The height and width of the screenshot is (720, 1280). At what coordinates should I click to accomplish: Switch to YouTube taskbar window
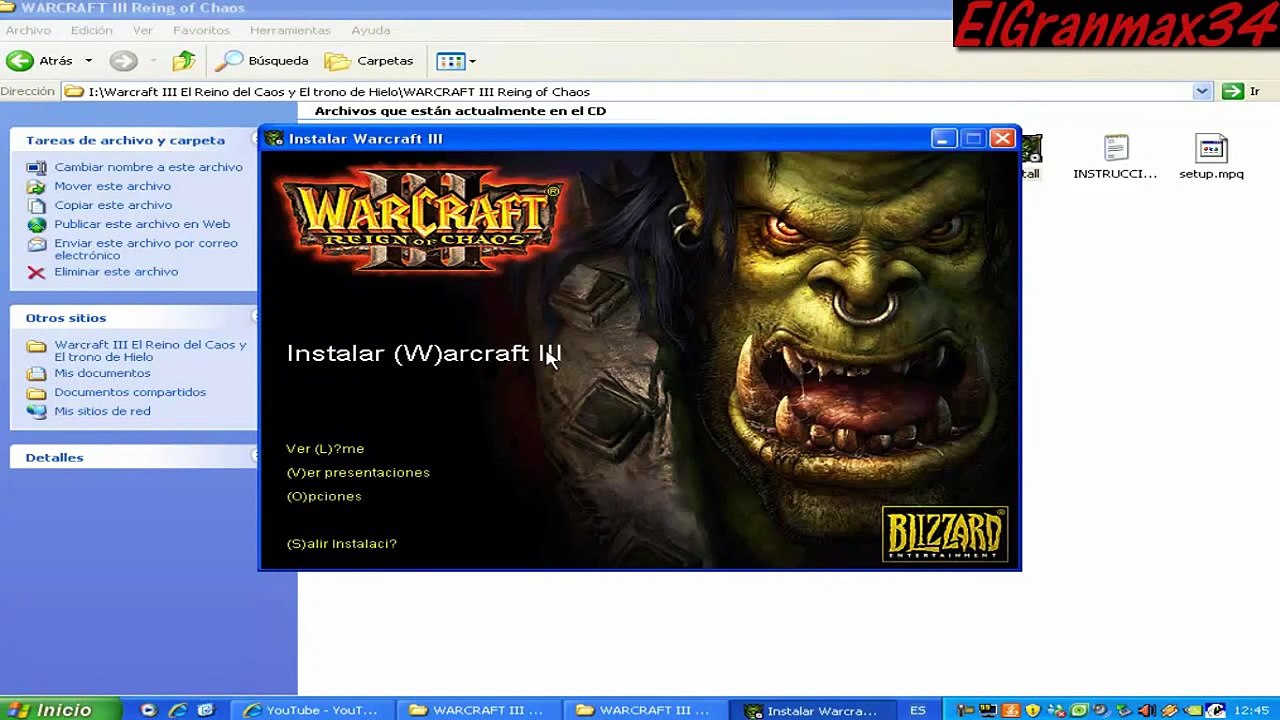[x=312, y=710]
